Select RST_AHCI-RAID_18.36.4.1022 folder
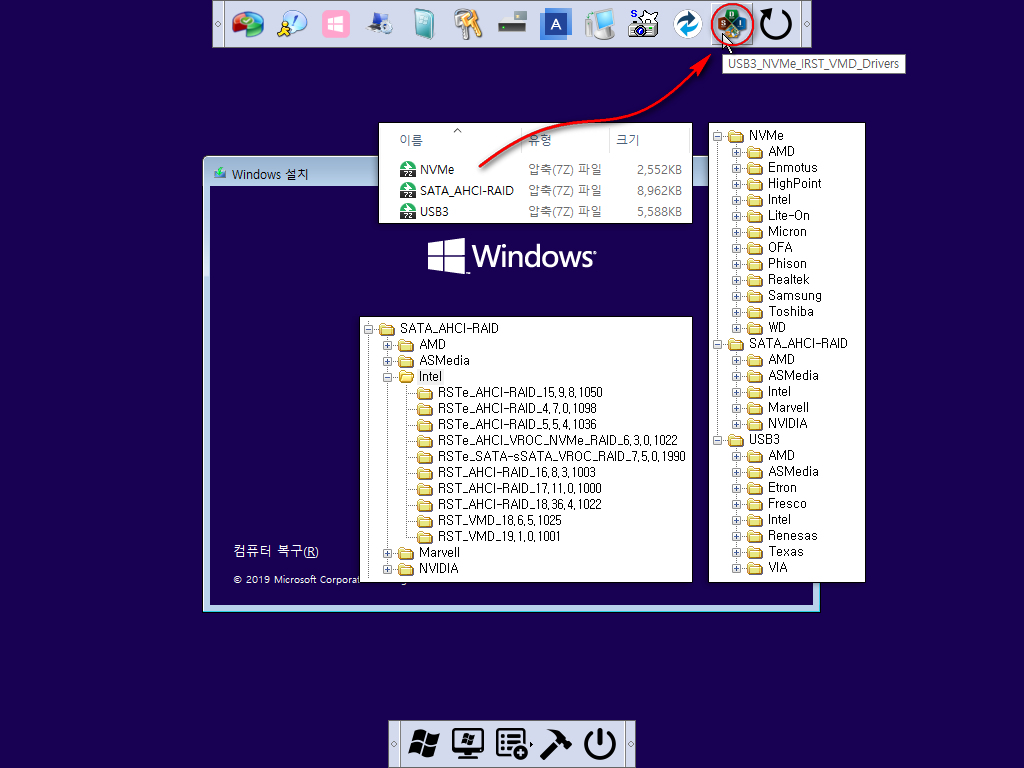1024x768 pixels. pos(520,505)
